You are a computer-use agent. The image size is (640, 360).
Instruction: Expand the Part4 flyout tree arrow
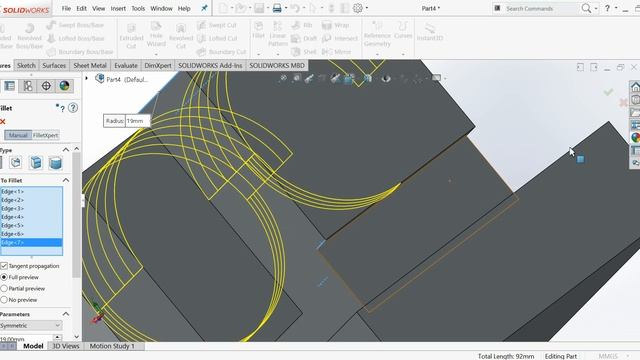(x=87, y=78)
